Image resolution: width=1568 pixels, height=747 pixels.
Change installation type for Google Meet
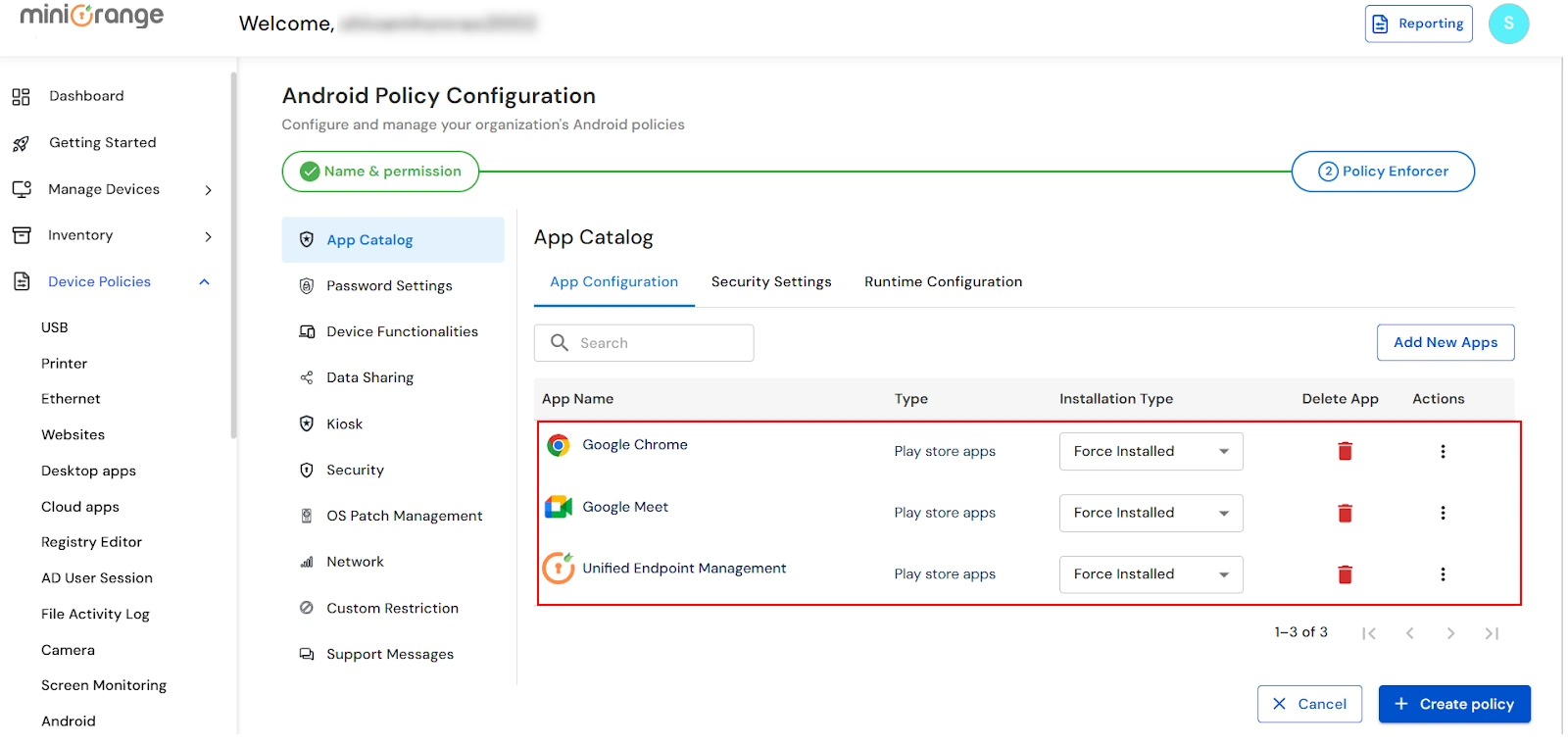tap(1151, 513)
